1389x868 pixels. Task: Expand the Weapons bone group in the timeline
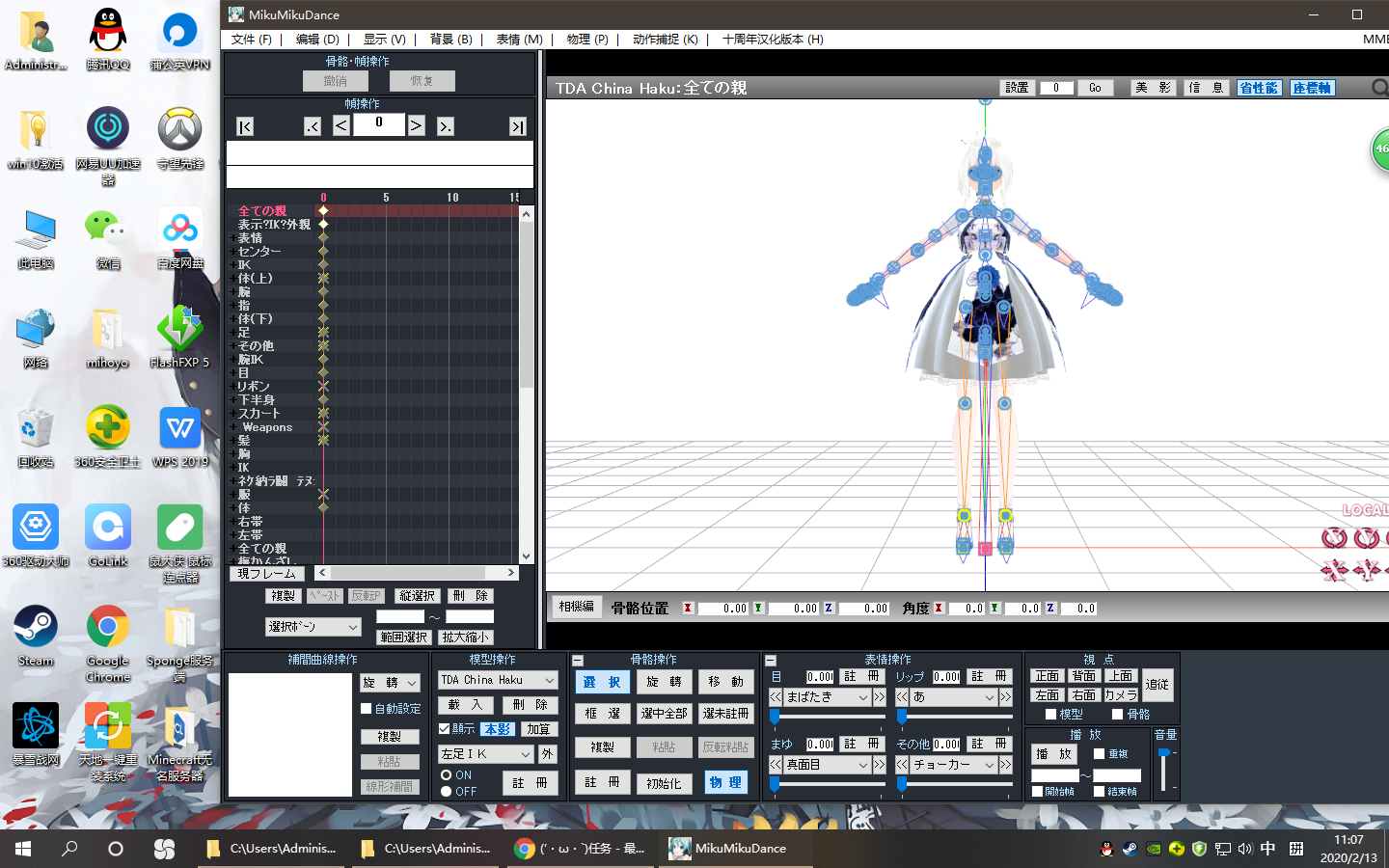232,427
